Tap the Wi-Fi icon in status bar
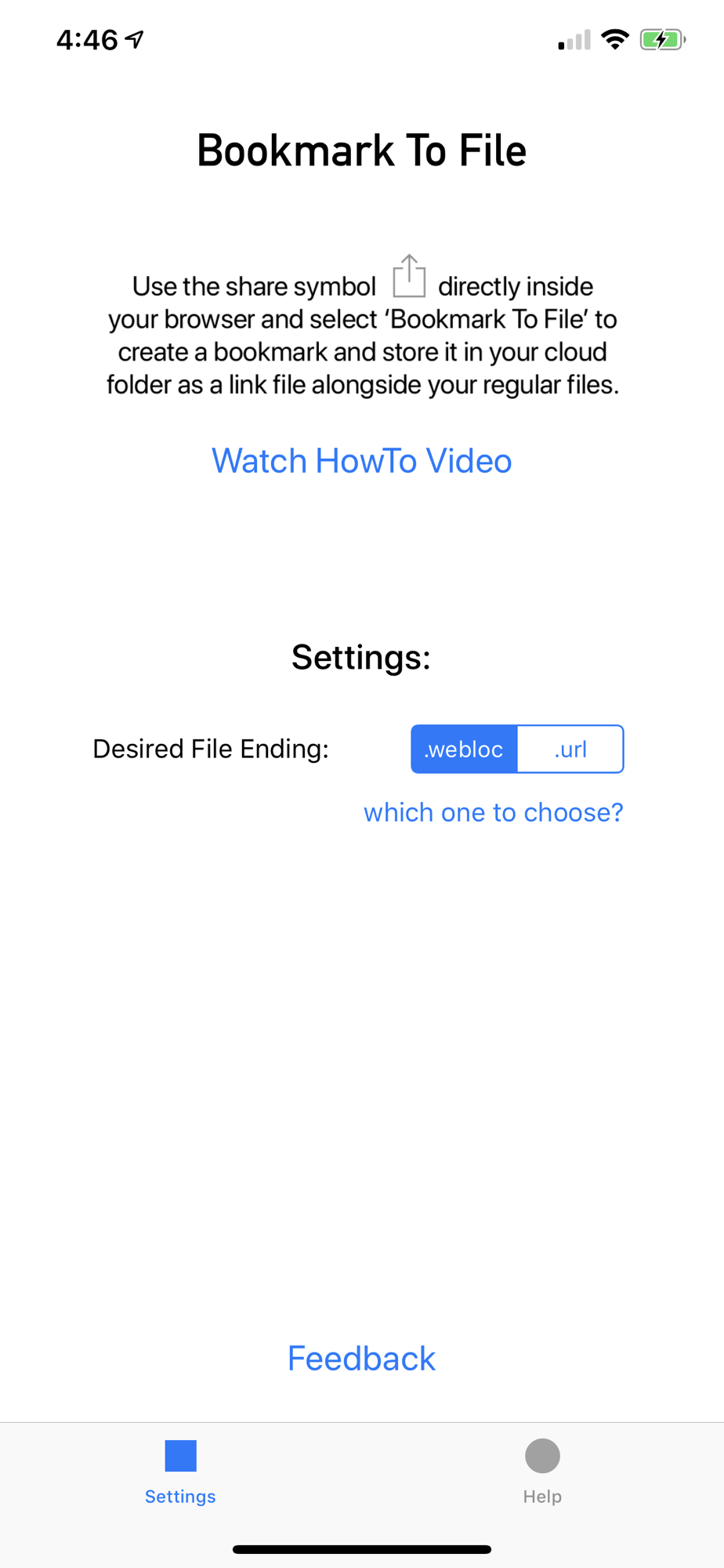 [615, 39]
